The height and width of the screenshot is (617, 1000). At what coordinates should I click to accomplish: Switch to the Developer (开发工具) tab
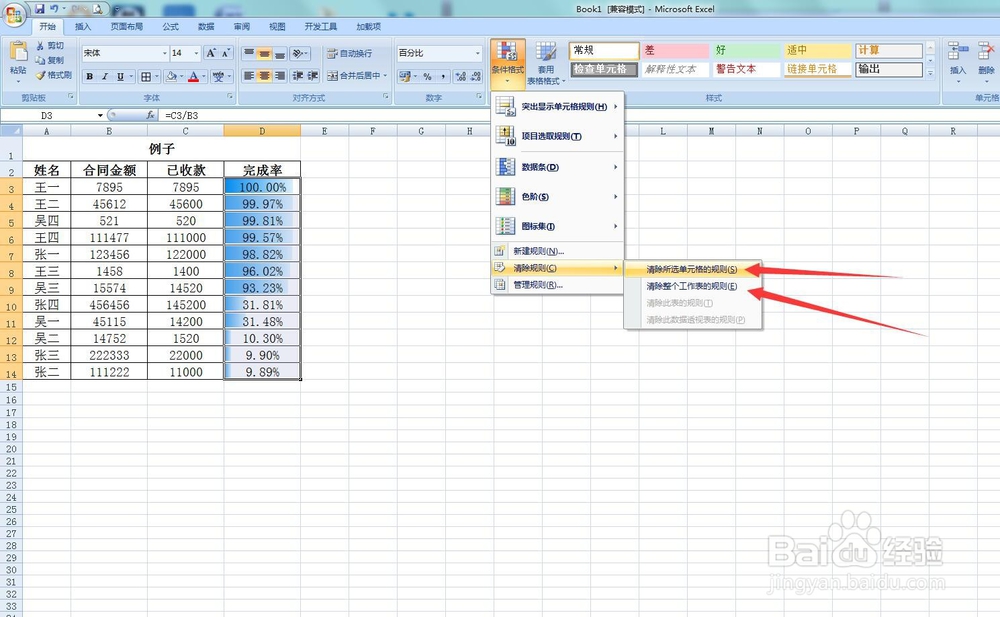[x=321, y=27]
